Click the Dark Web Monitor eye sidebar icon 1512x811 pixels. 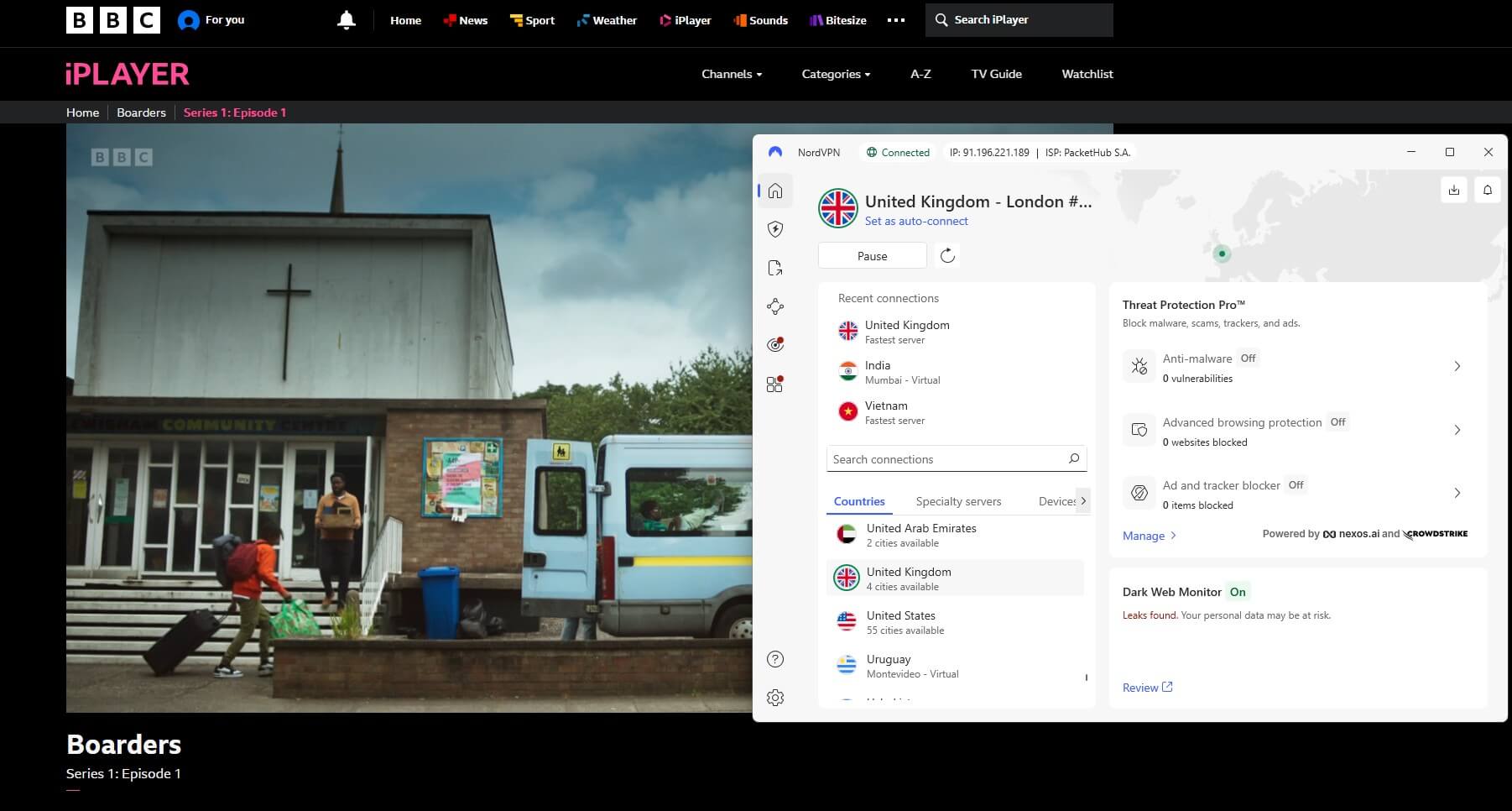click(775, 344)
